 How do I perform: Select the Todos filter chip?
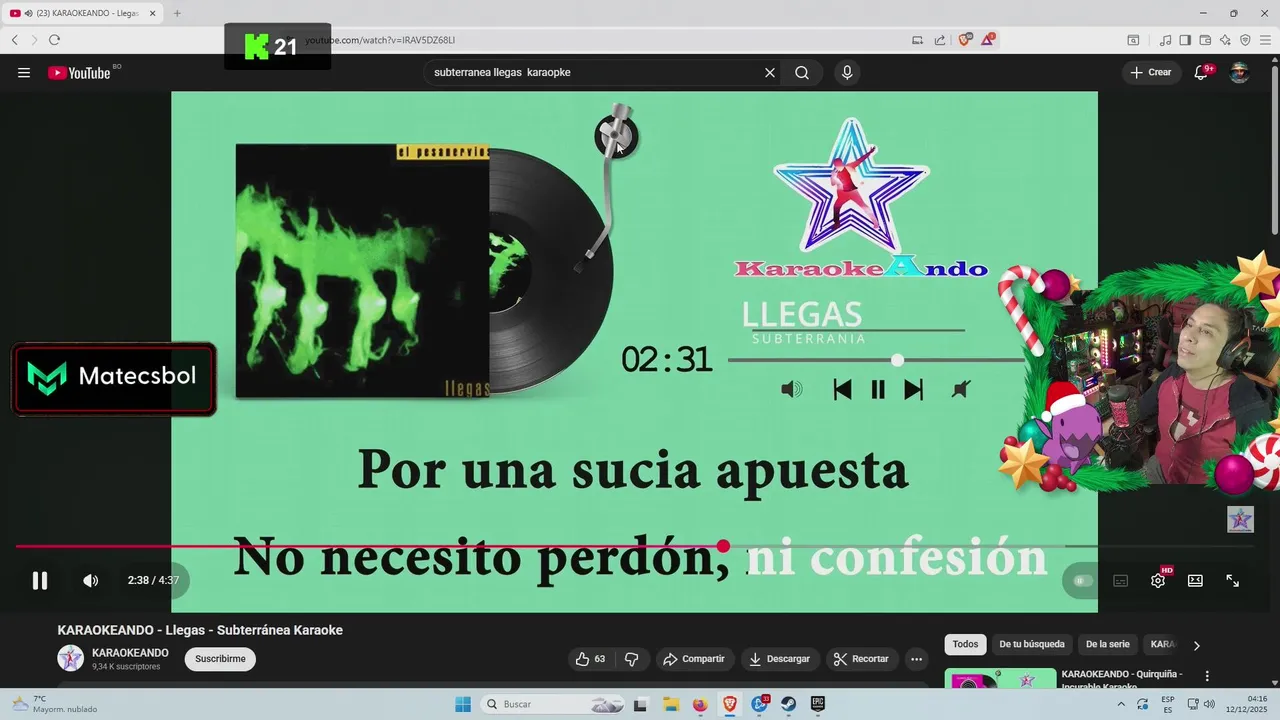point(965,645)
